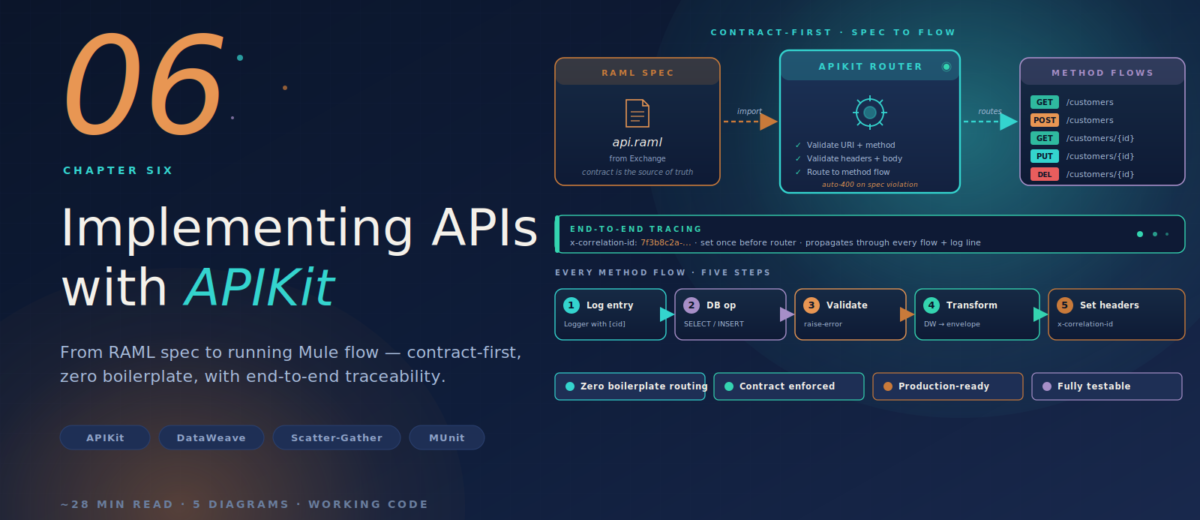Click step number 5 circle on Set headers
This screenshot has height=520, width=1200.
(x=1065, y=305)
